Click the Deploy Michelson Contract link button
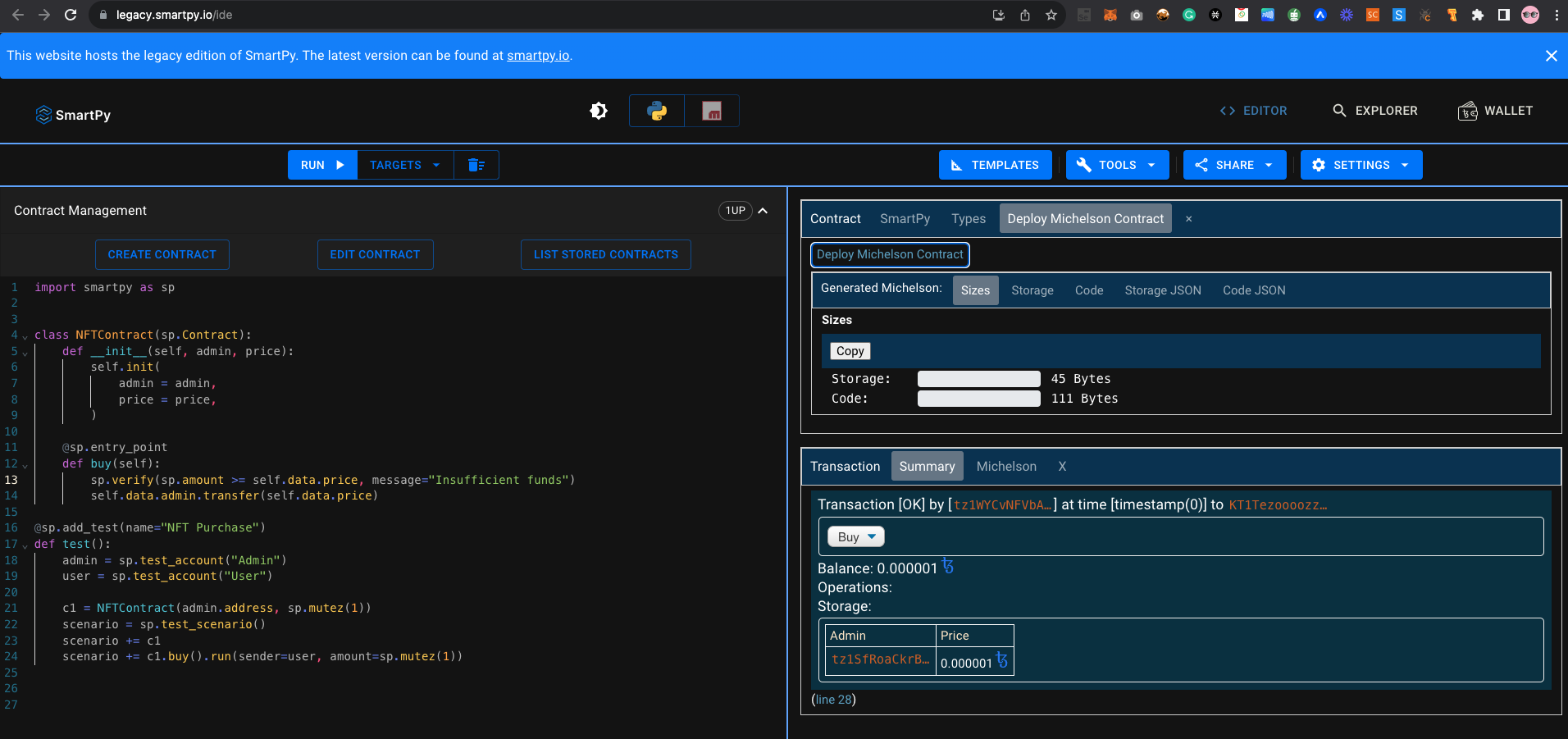The image size is (1568, 739). (890, 254)
